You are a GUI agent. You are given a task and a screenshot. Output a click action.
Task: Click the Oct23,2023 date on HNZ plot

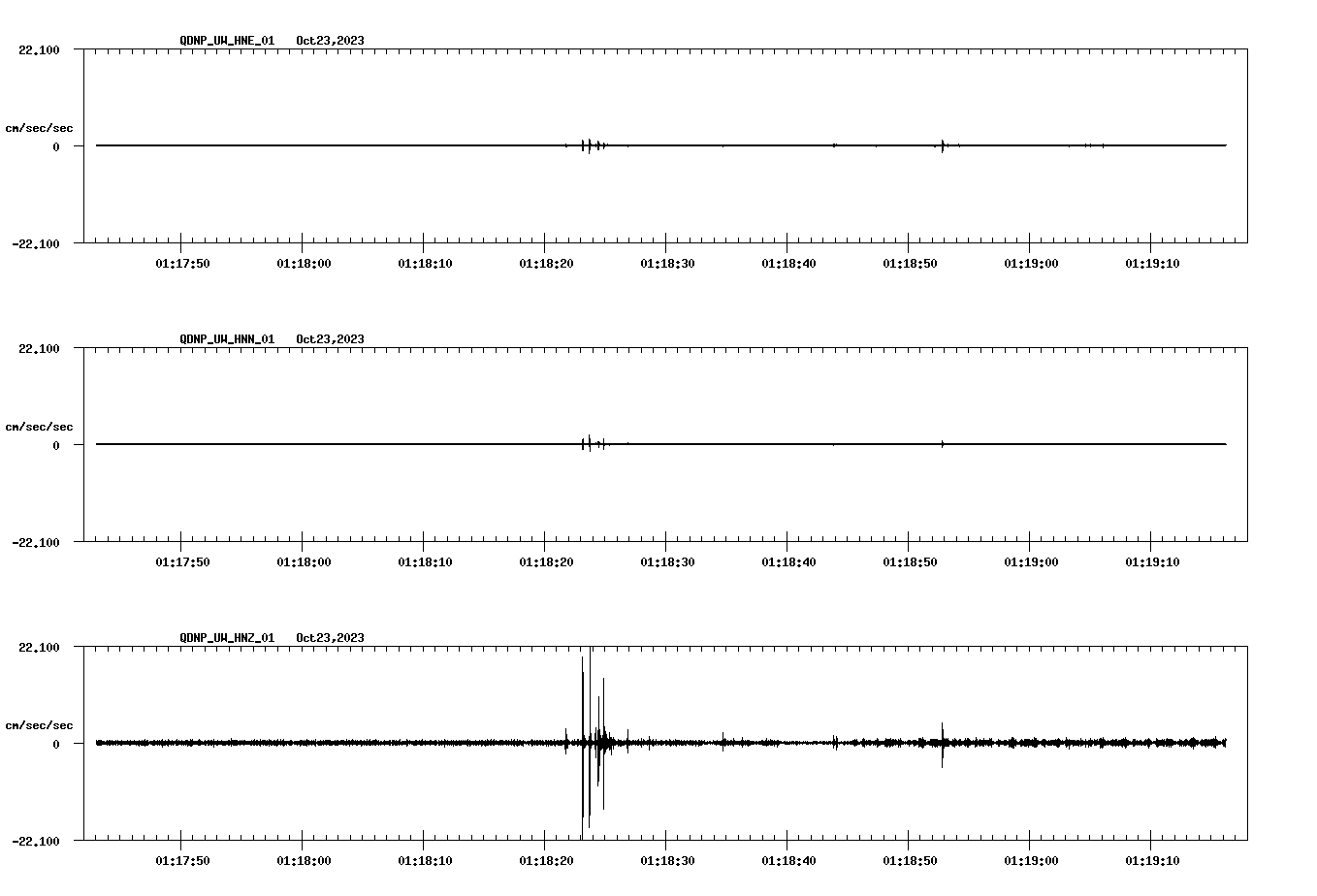(330, 638)
